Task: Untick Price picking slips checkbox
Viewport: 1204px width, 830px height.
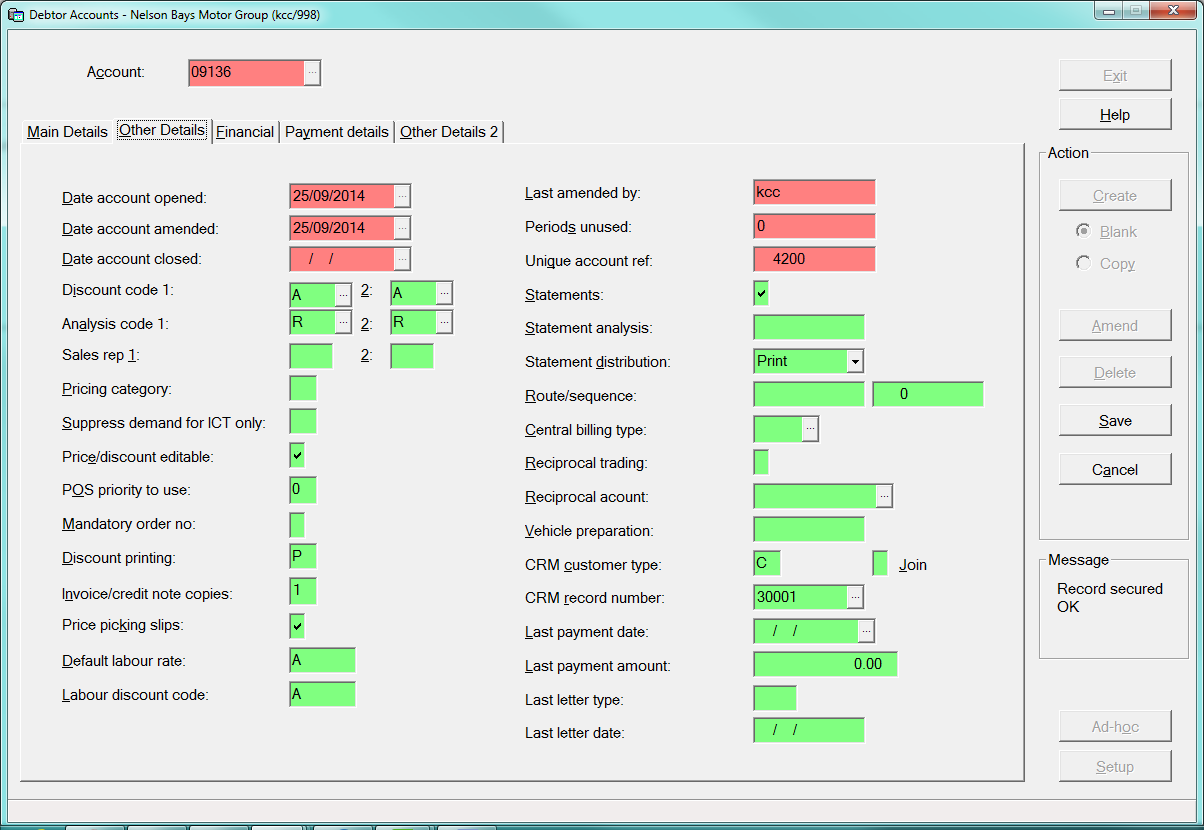Action: point(297,626)
